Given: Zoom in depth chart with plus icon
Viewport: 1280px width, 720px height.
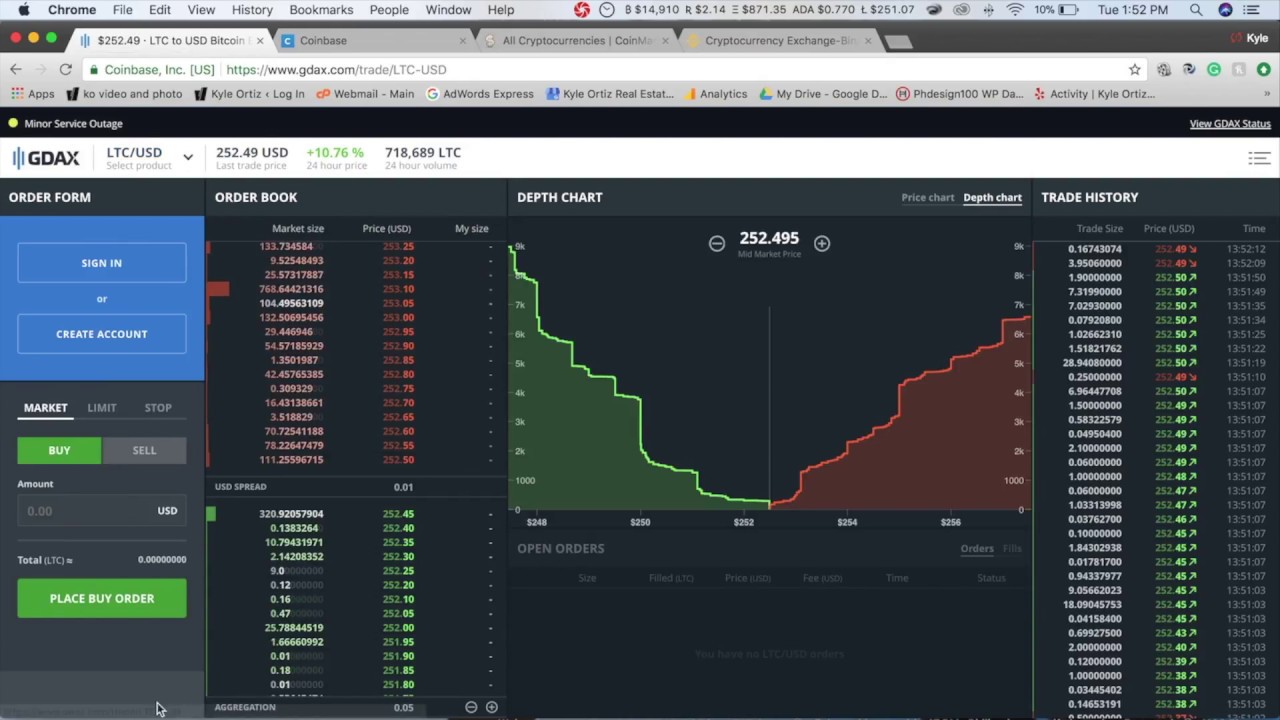Looking at the screenshot, I should click(821, 243).
